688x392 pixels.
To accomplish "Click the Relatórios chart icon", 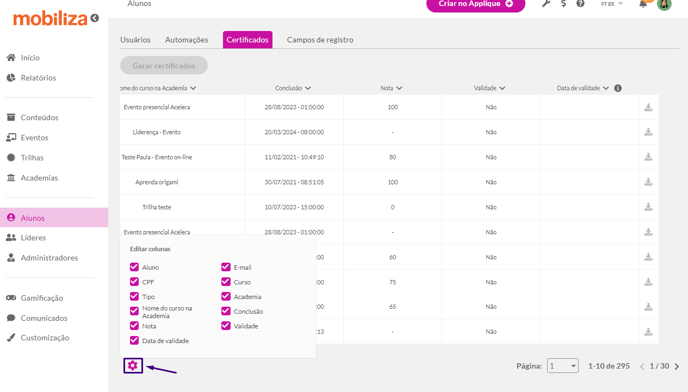I will [11, 78].
